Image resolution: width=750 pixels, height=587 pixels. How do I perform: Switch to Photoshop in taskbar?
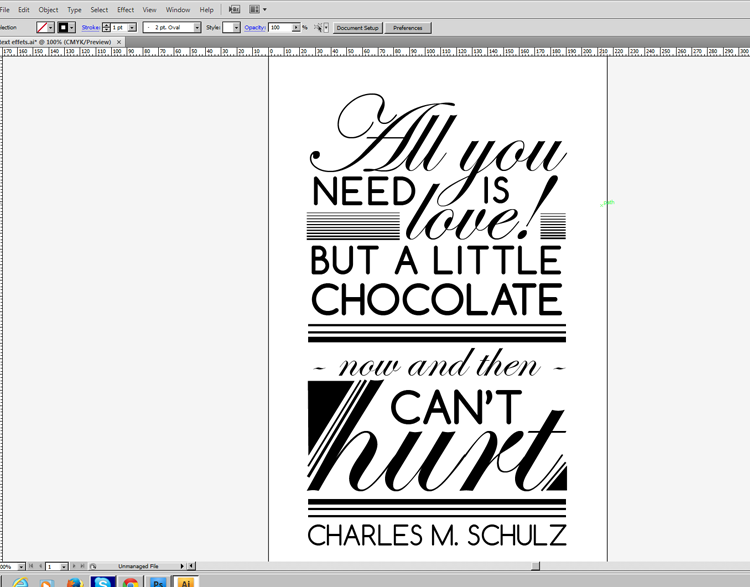(158, 582)
